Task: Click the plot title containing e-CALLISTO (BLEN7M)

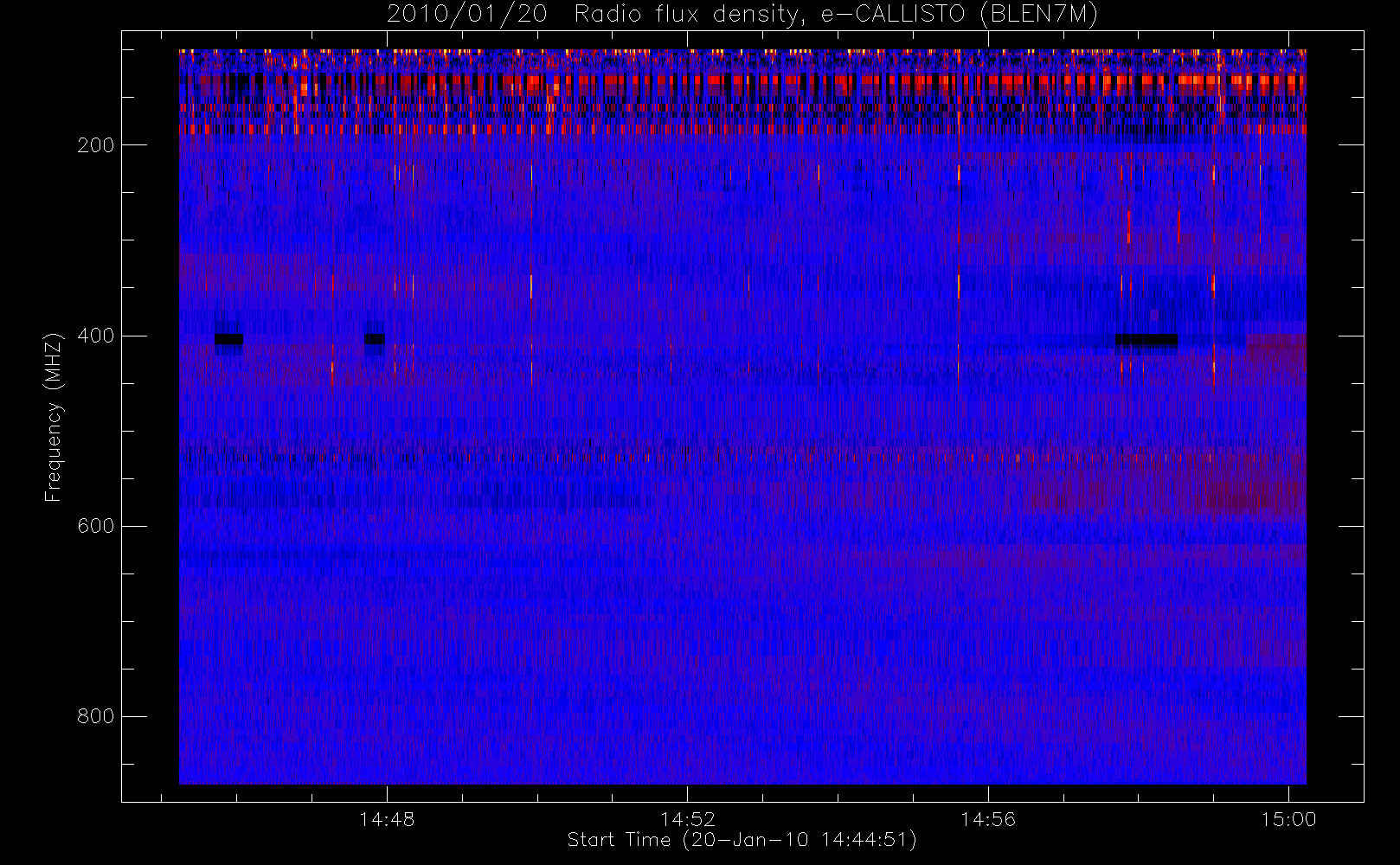Action: pos(742,15)
